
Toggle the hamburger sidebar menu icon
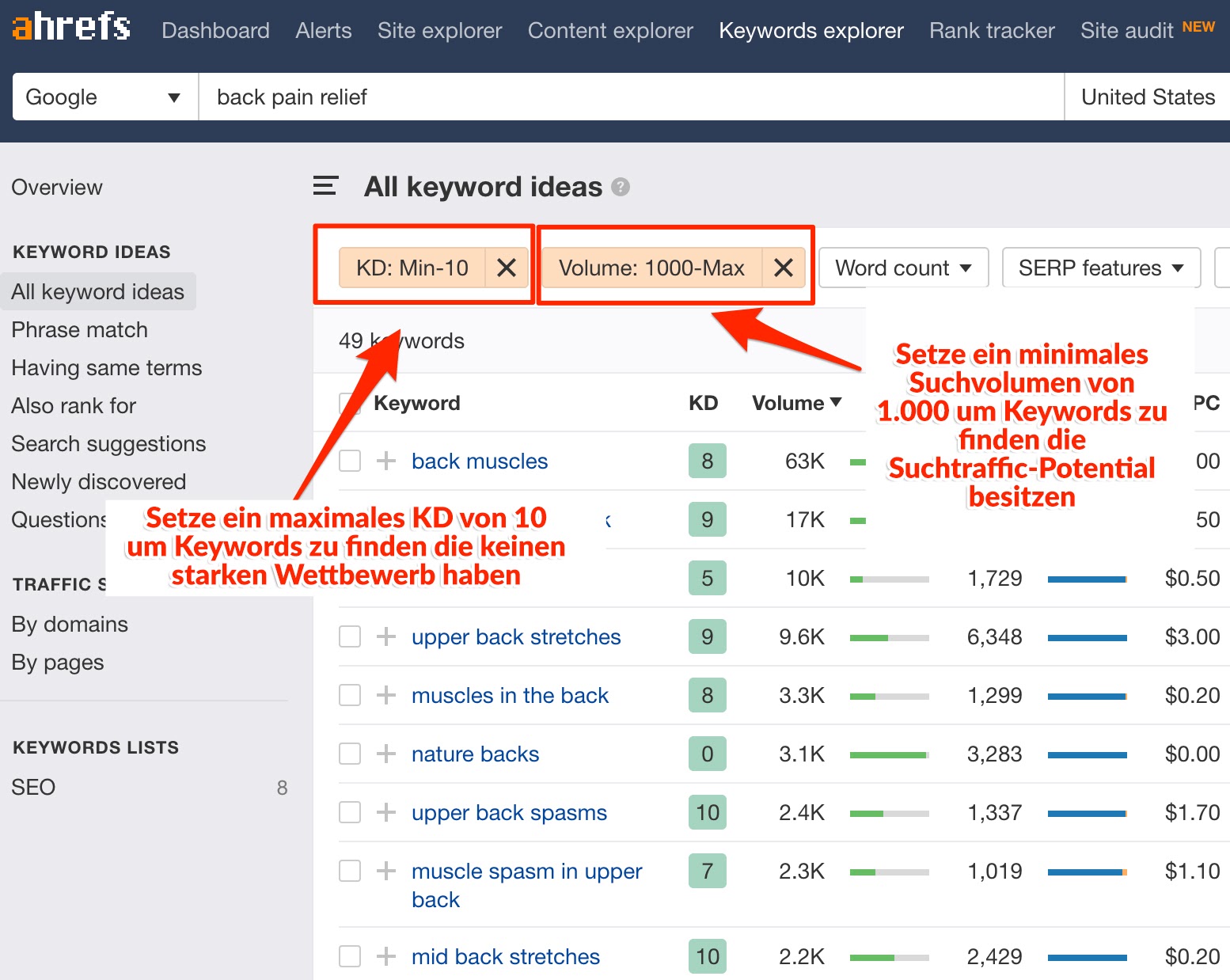(325, 187)
